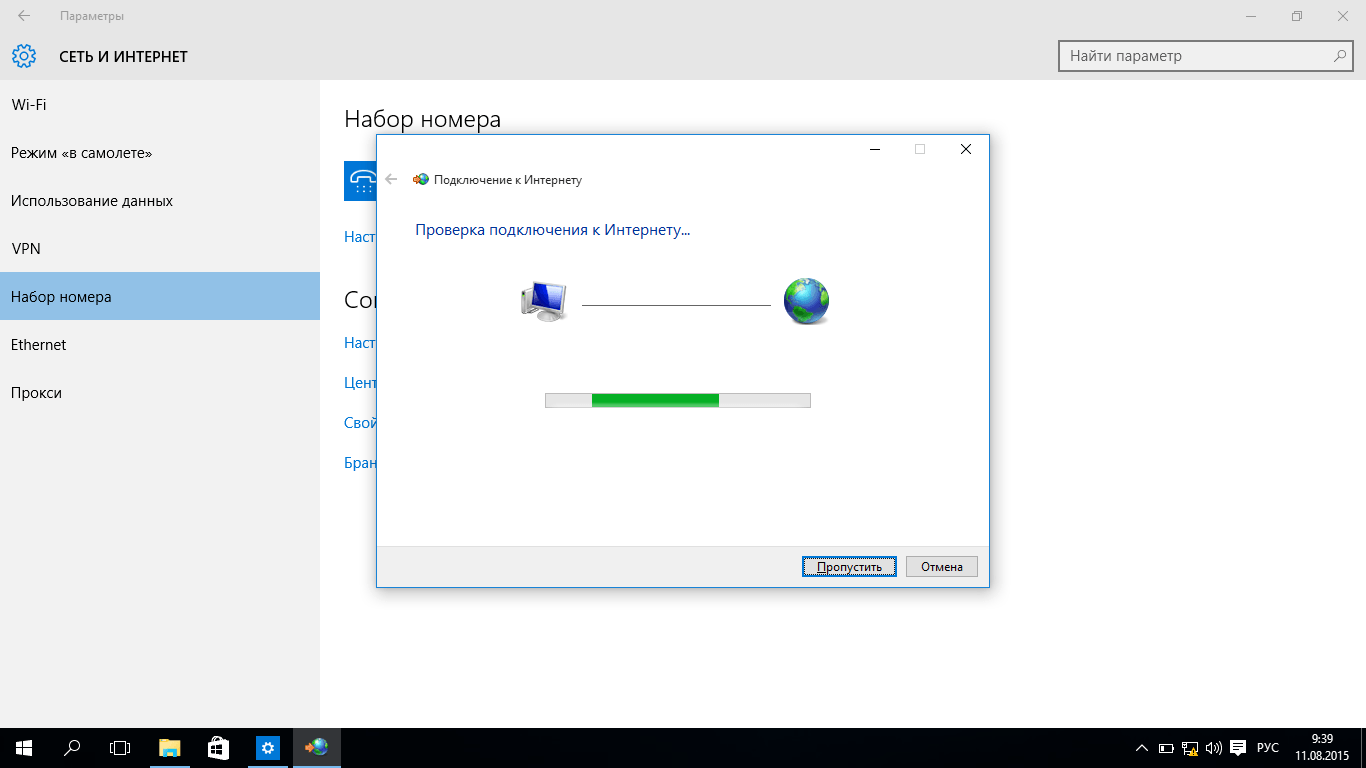Open the Windows Start menu
The width and height of the screenshot is (1366, 768).
pyautogui.click(x=24, y=748)
